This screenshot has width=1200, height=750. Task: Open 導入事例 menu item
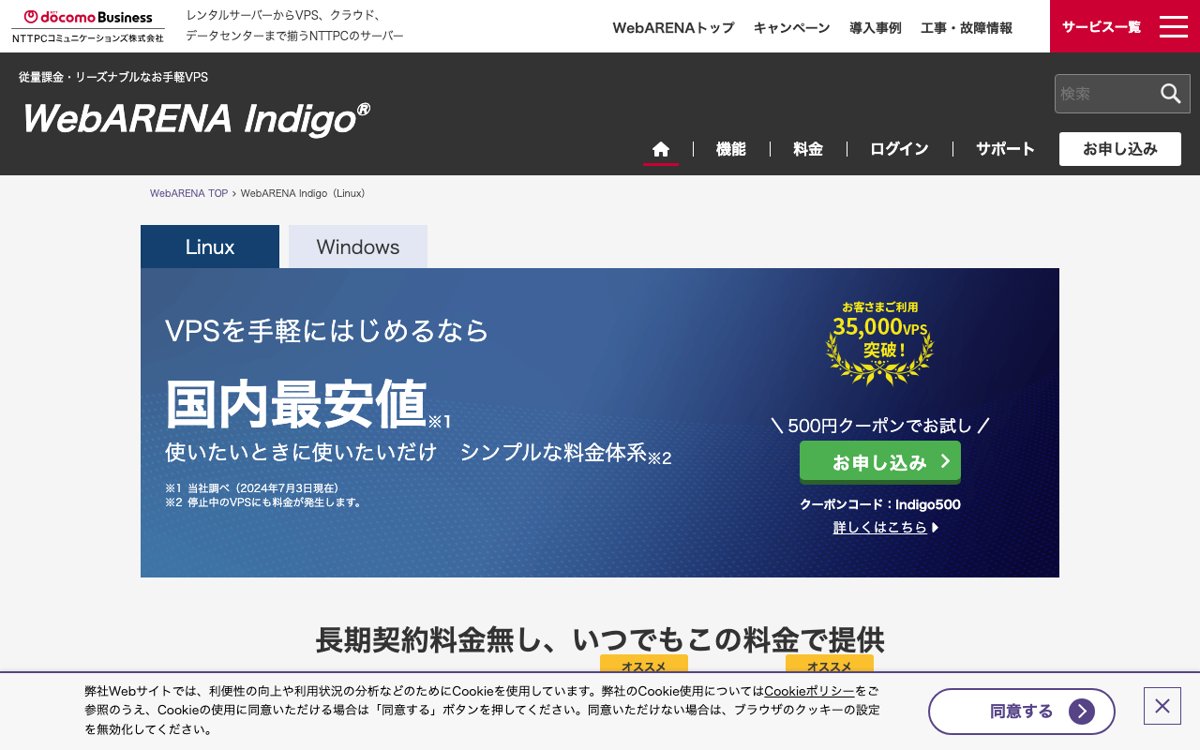tap(875, 28)
